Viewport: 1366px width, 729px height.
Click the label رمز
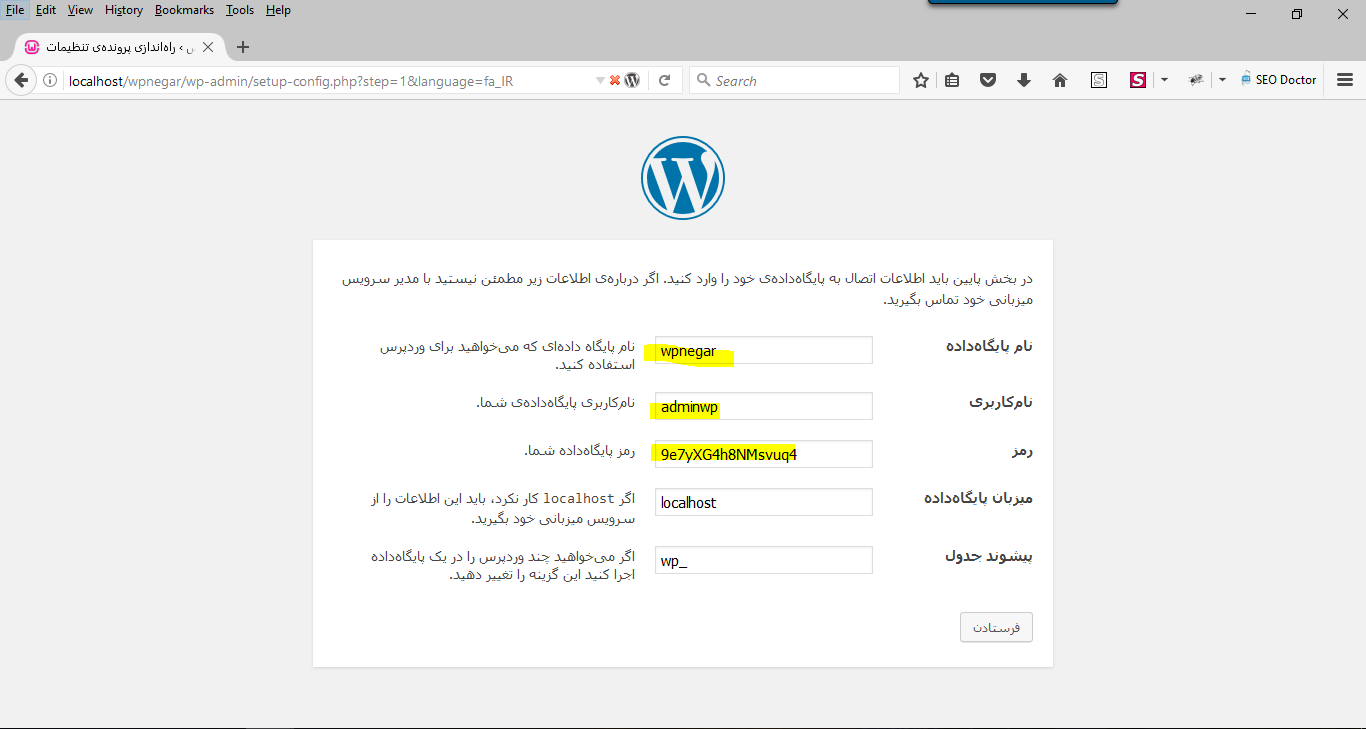coord(1022,451)
